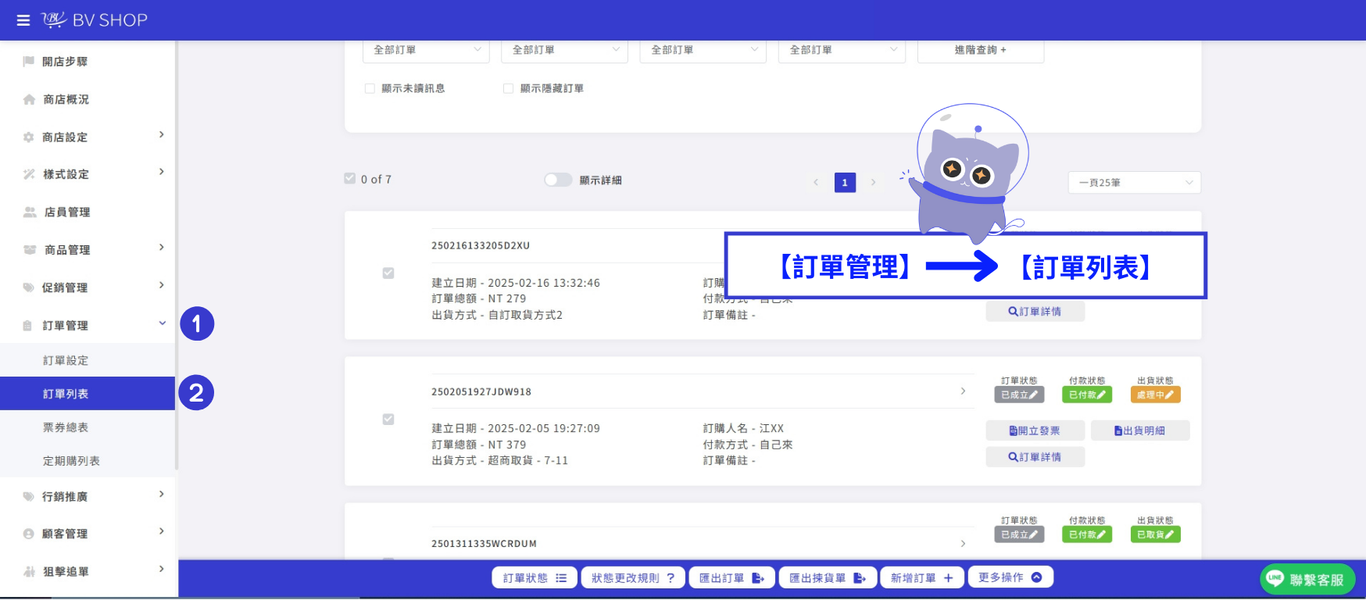The width and height of the screenshot is (1366, 600).
Task: Open 開店步驟 via its flag icon
Action: point(28,62)
